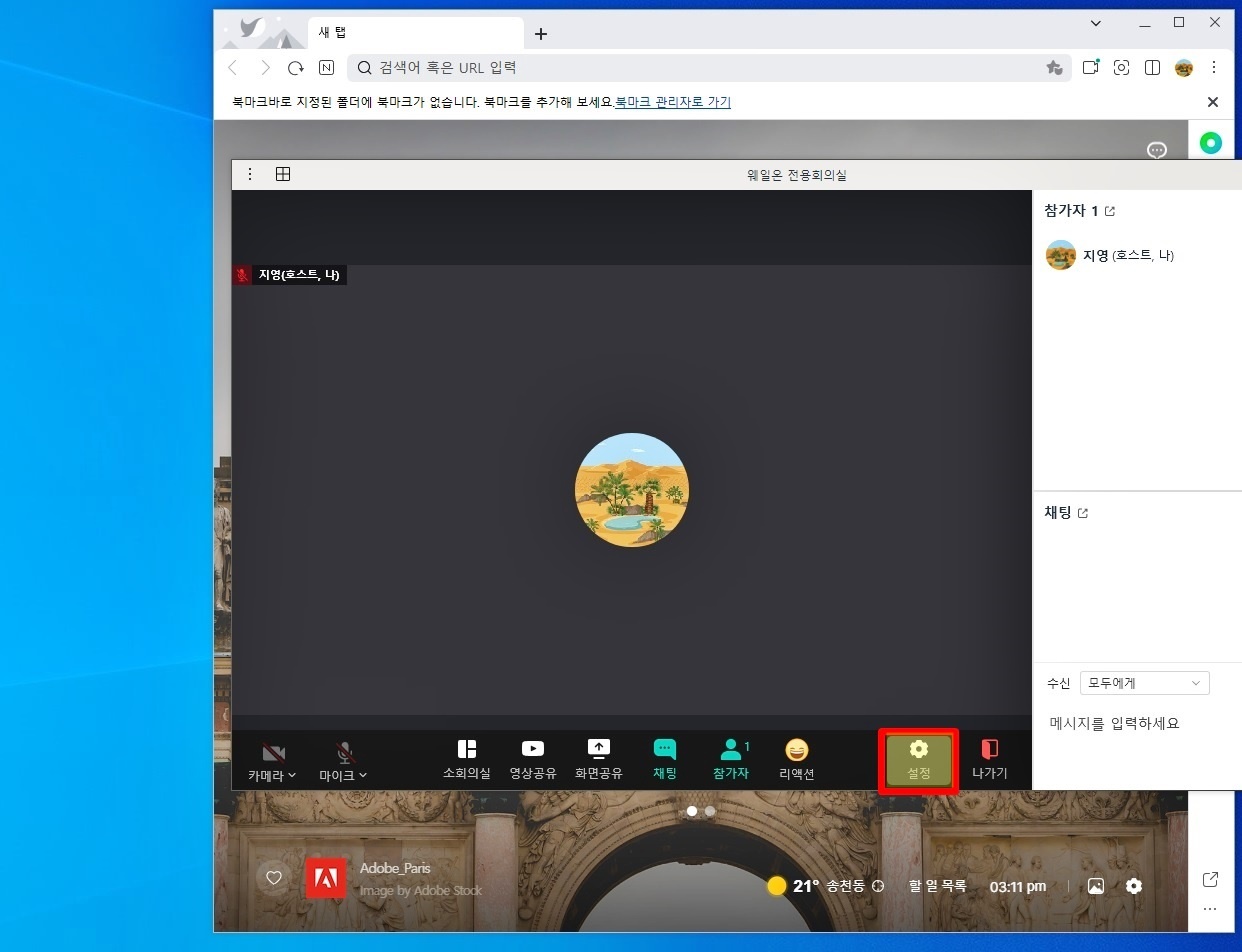This screenshot has width=1242, height=952.
Task: Open the 할 일 목록 to-do list
Action: point(938,886)
